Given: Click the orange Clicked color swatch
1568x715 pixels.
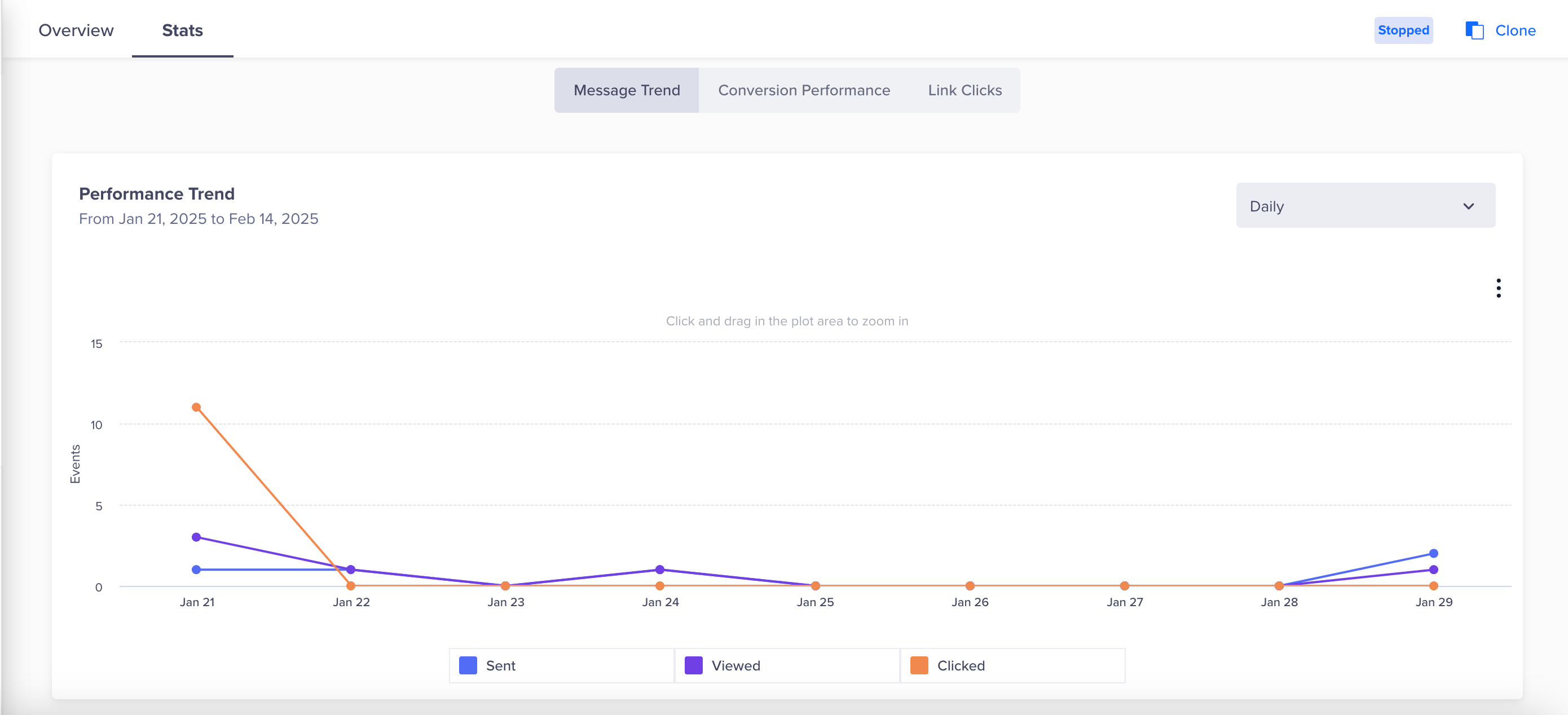Looking at the screenshot, I should click(x=919, y=665).
